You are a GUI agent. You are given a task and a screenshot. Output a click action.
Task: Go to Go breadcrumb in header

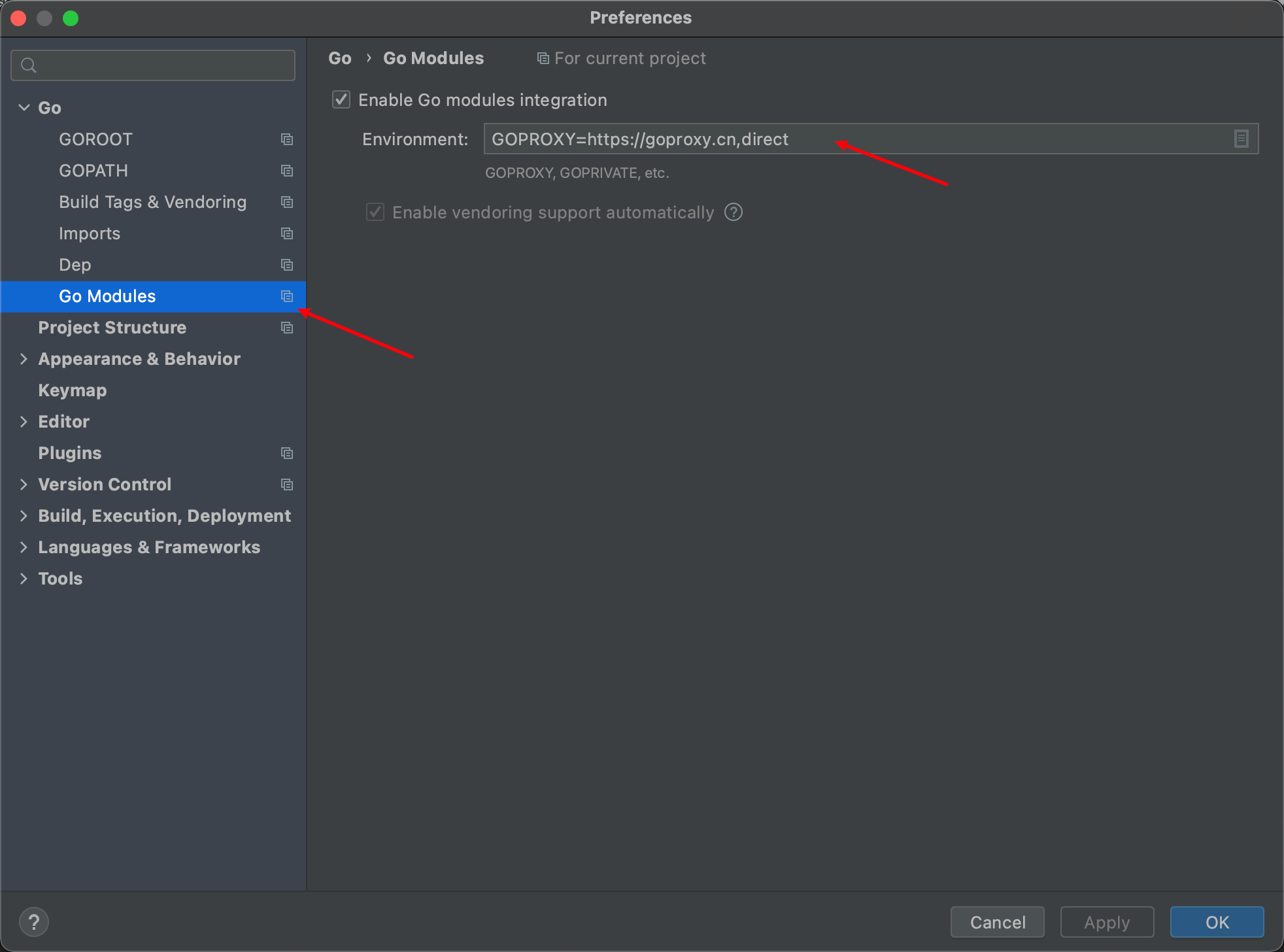339,58
